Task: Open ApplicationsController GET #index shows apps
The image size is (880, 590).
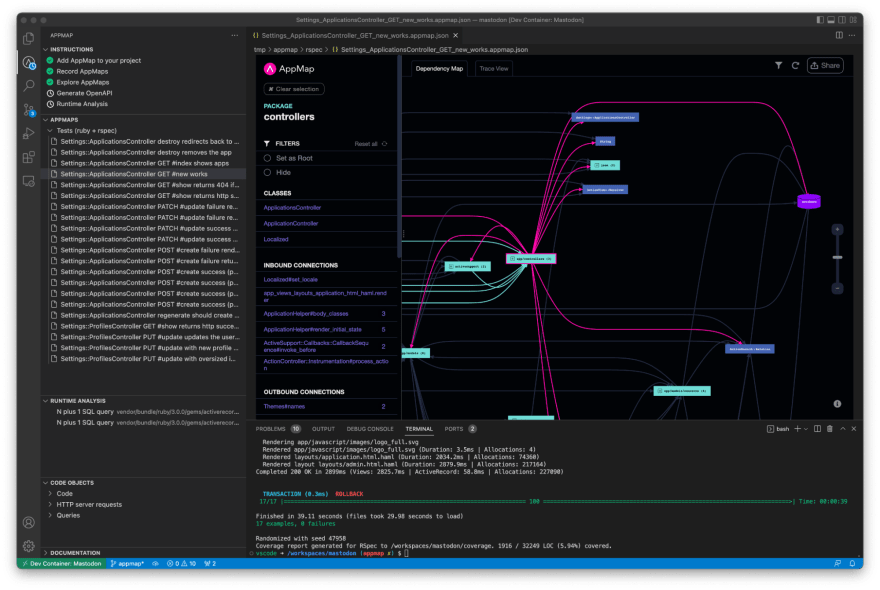Action: pyautogui.click(x=145, y=163)
